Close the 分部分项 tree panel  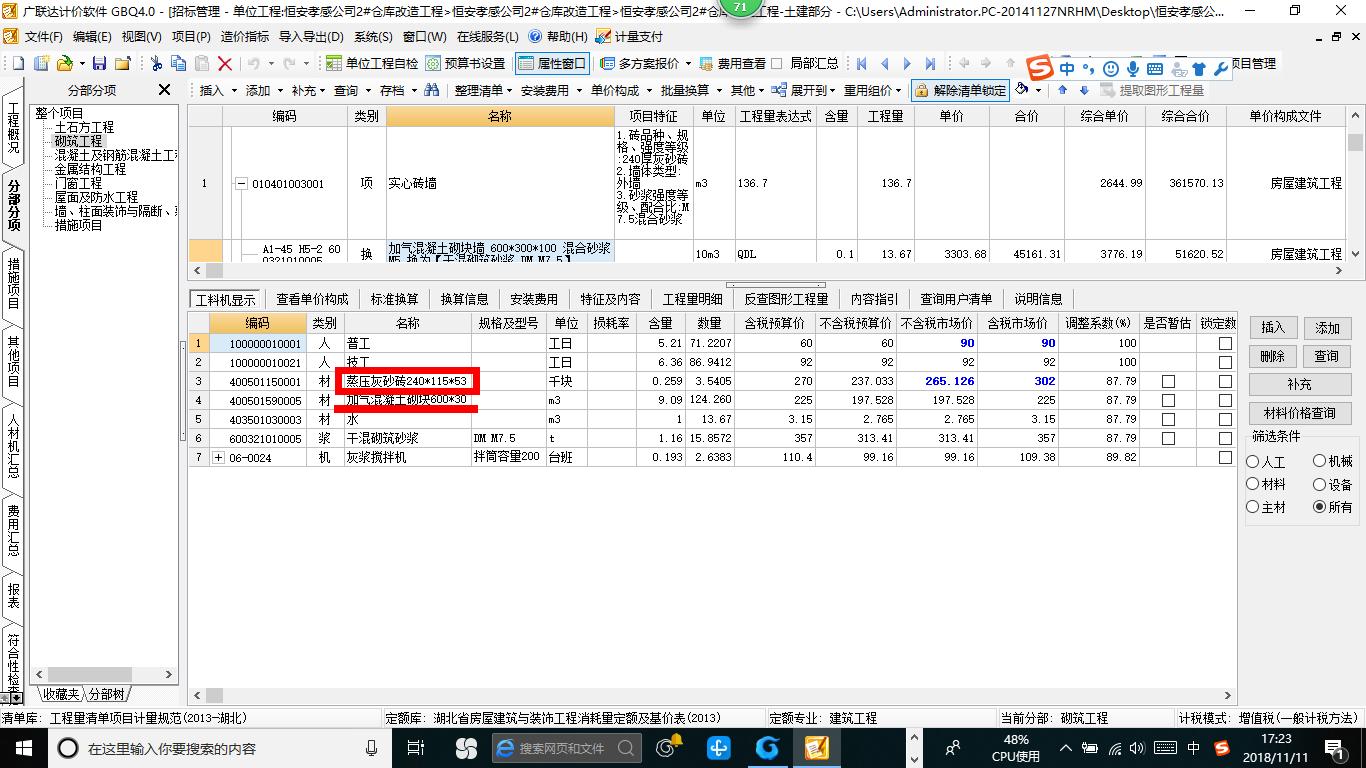tap(165, 90)
